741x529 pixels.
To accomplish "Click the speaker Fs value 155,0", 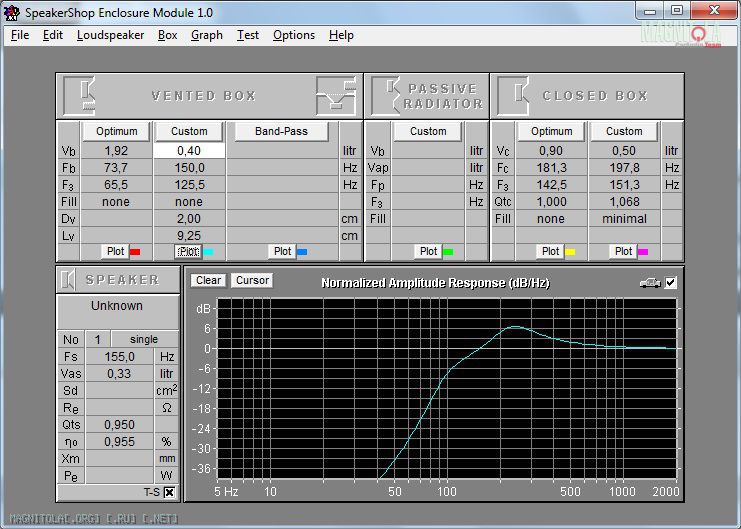I will coord(119,356).
